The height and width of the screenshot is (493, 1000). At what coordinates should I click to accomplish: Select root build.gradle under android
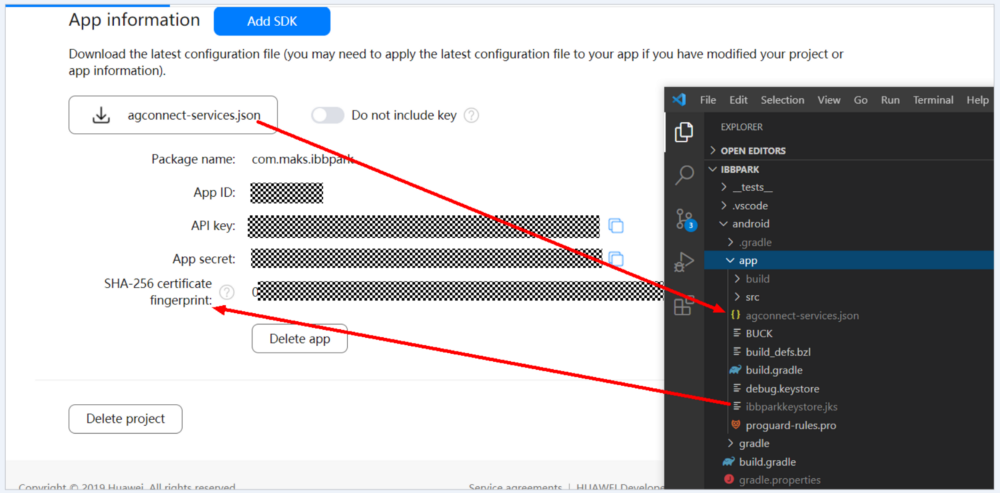[x=767, y=462]
